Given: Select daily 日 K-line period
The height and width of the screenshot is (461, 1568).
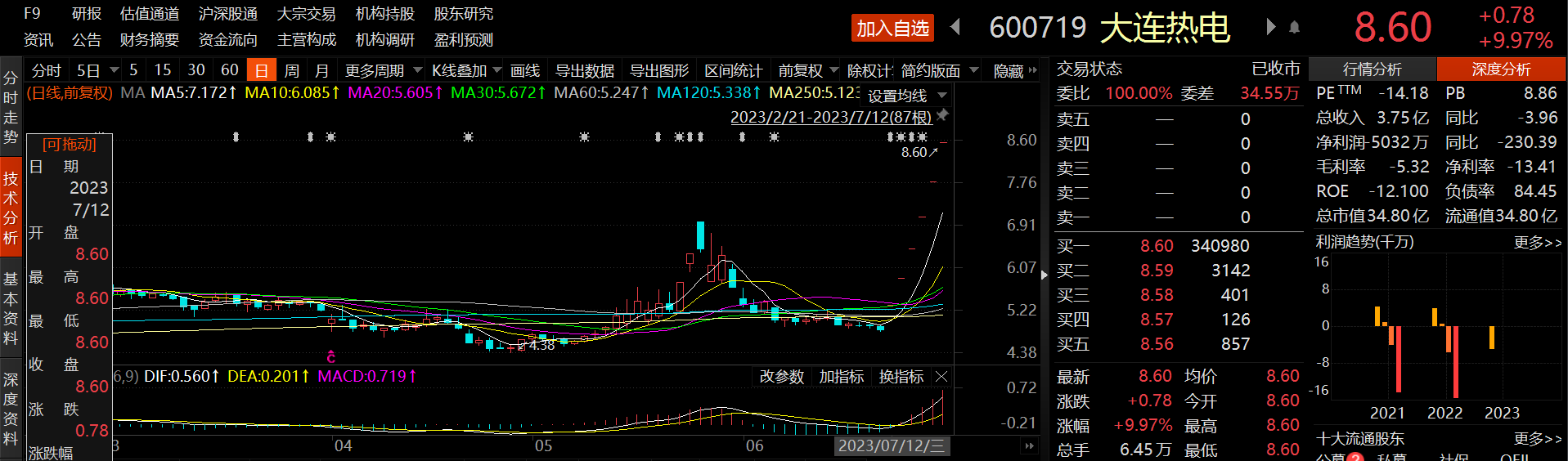Looking at the screenshot, I should click(261, 70).
